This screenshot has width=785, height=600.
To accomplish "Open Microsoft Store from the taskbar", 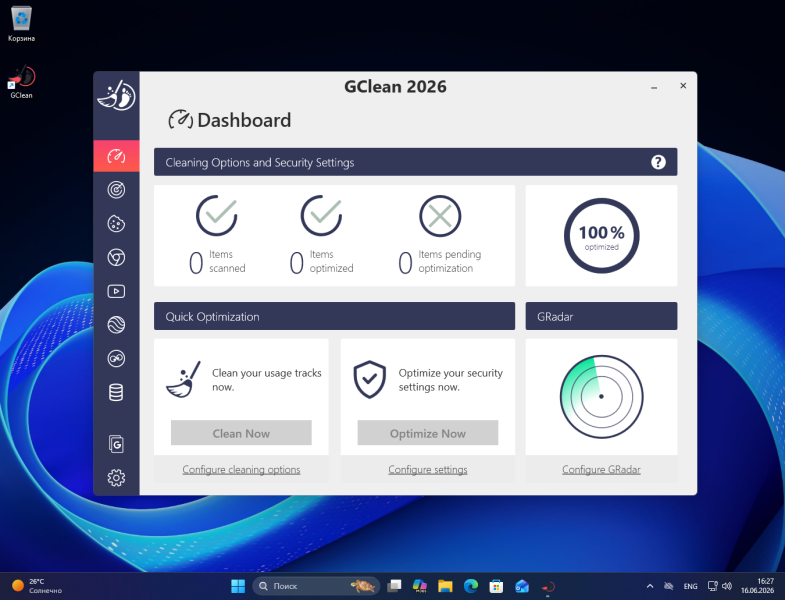I will (496, 585).
